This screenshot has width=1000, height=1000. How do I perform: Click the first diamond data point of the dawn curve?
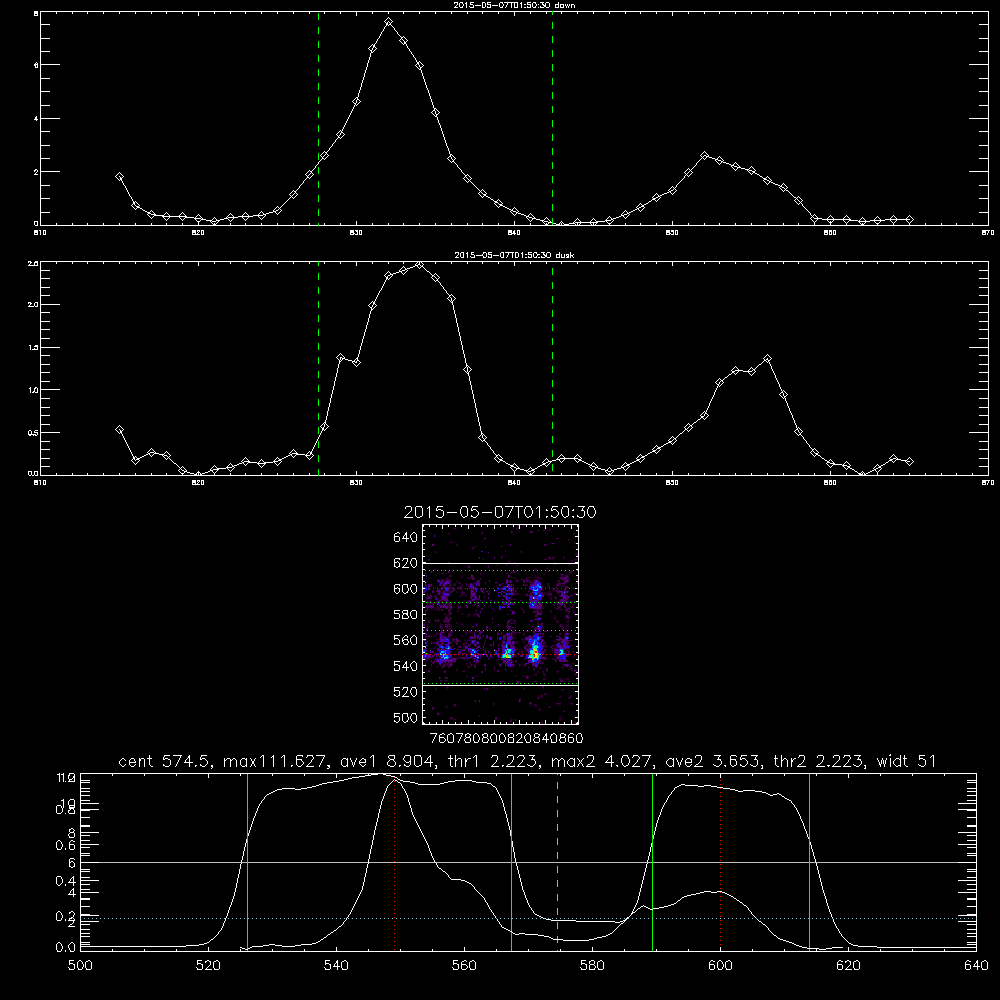[x=119, y=177]
